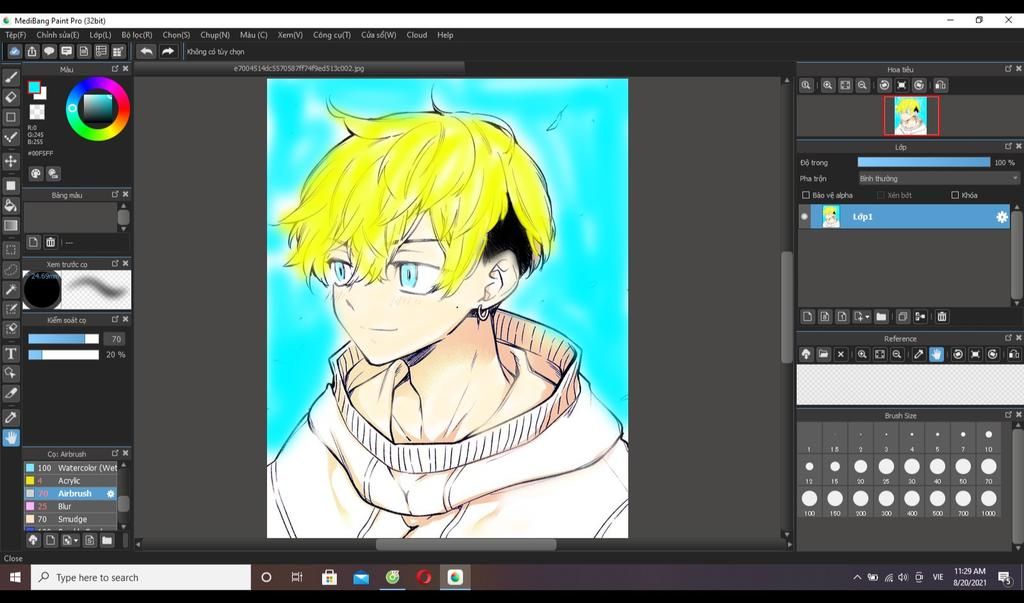The image size is (1024, 603).
Task: Open Microsoft Store from the taskbar
Action: click(329, 578)
